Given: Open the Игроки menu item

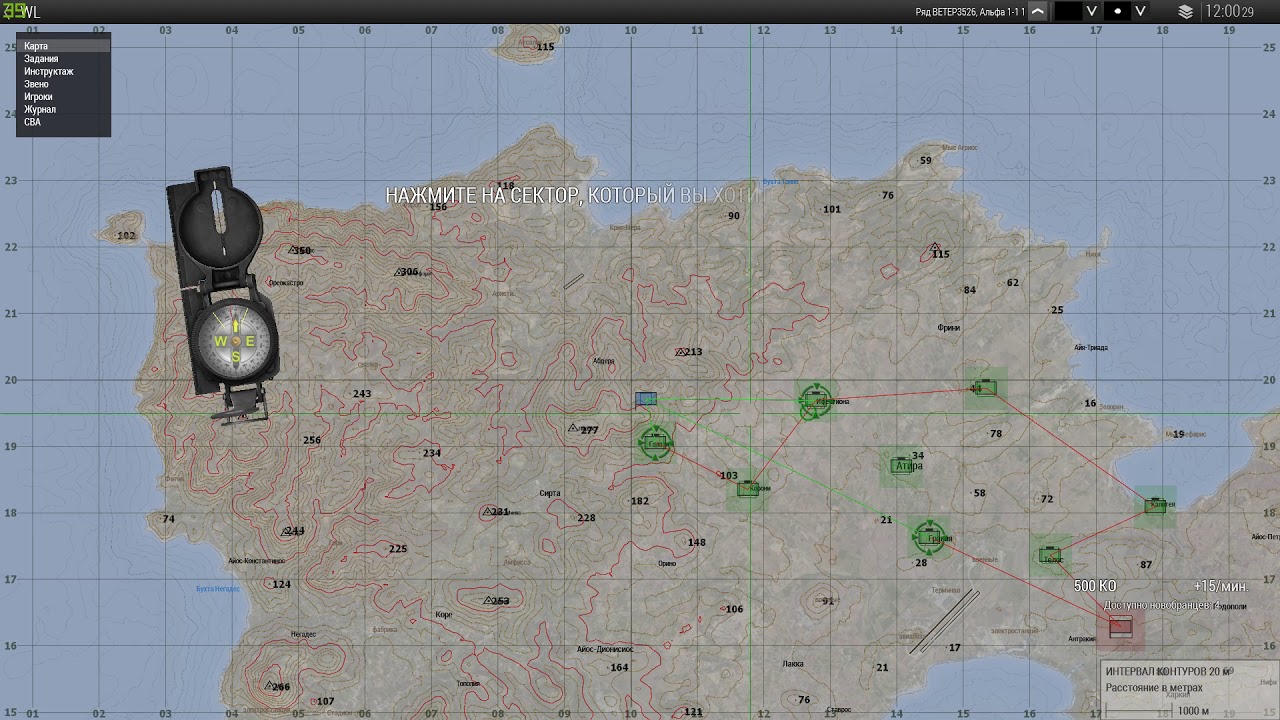Looking at the screenshot, I should click(x=63, y=97).
